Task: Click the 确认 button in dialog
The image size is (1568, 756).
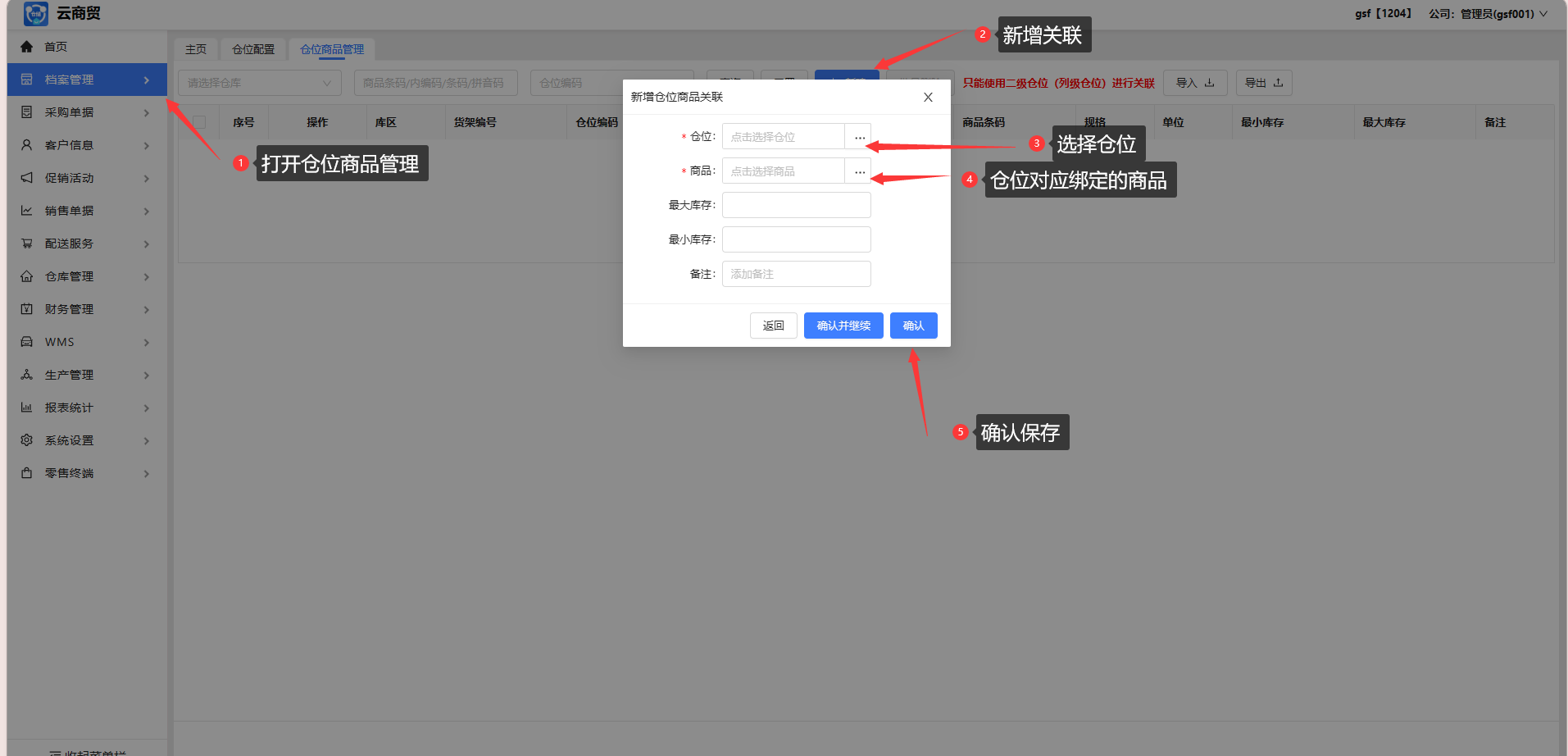Action: 914,326
